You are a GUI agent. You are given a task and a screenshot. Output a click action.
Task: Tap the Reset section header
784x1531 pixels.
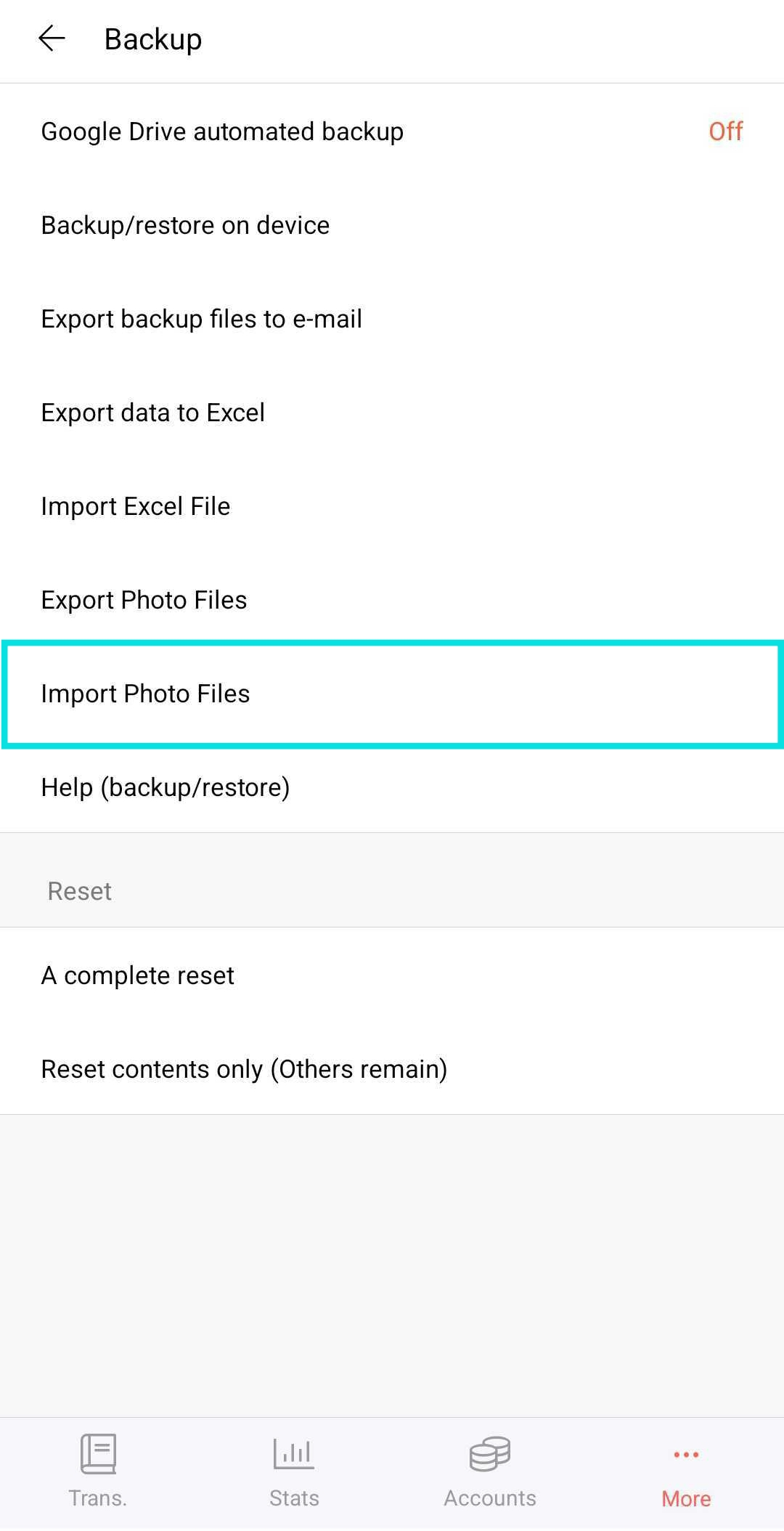point(79,891)
